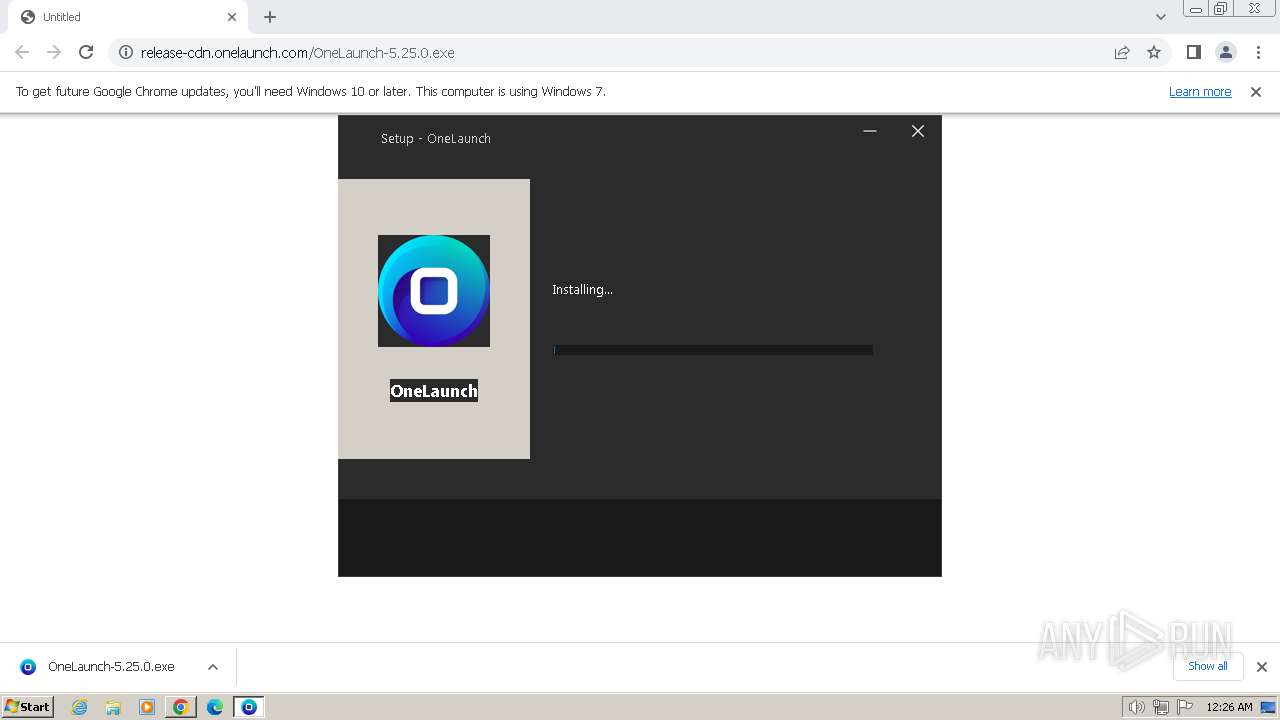Dismiss the Chrome update notification bar
Viewport: 1280px width, 720px height.
click(x=1256, y=91)
